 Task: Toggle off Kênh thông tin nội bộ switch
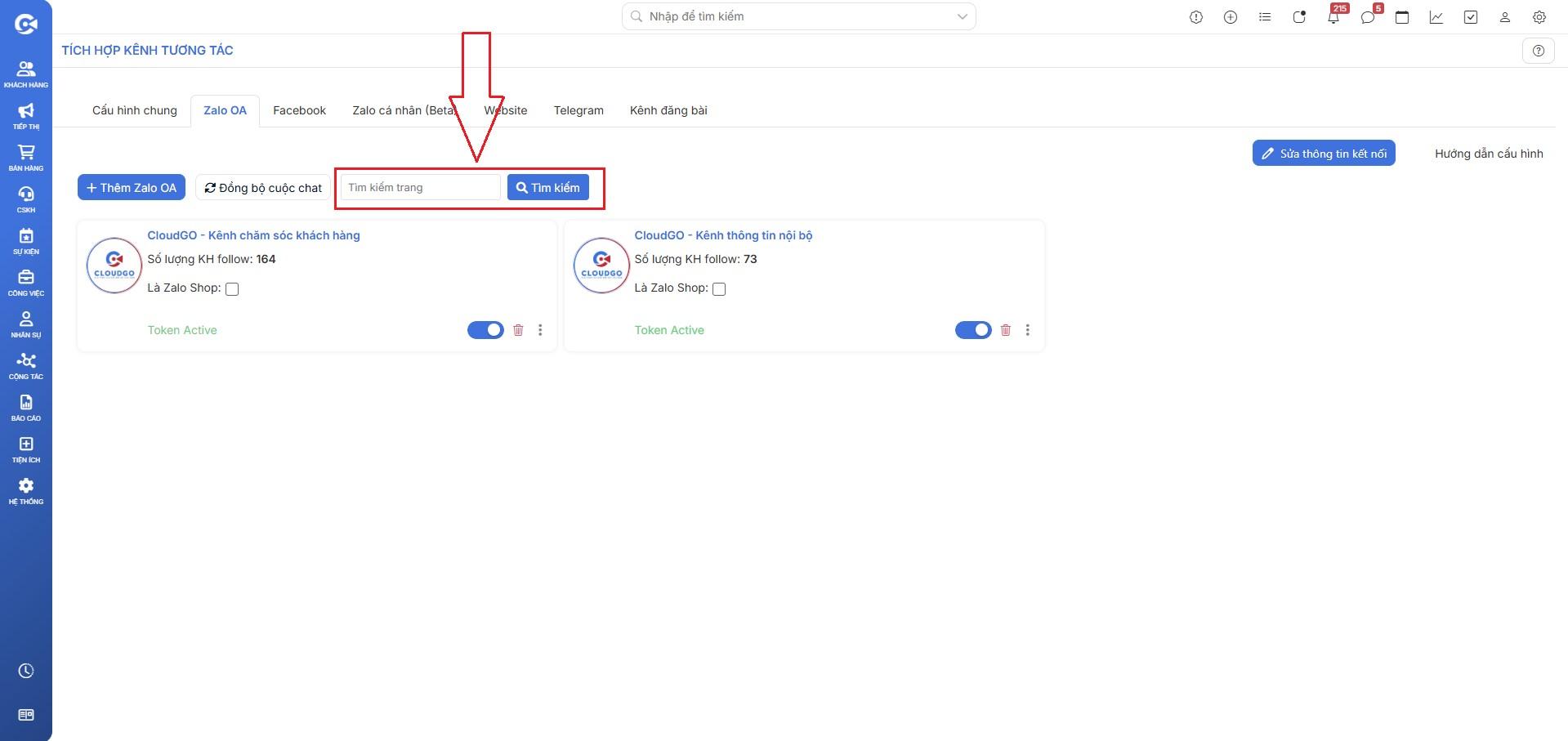973,330
